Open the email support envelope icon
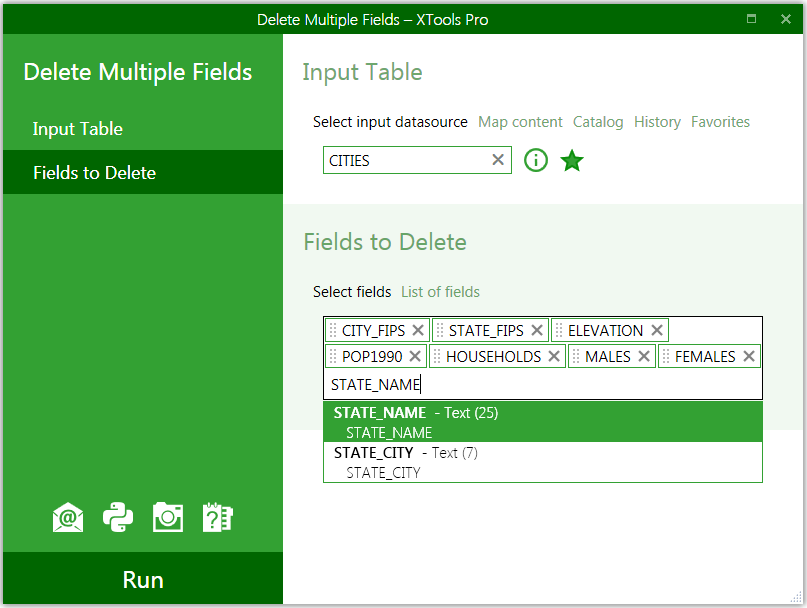This screenshot has width=807, height=608. point(68,517)
